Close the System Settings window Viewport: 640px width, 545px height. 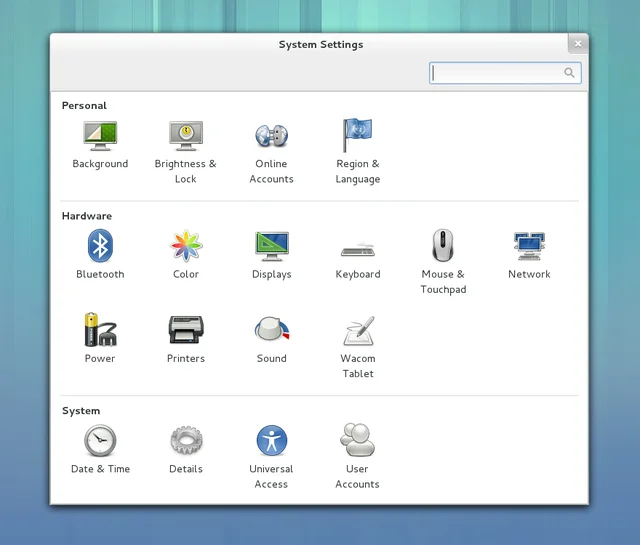click(x=577, y=43)
